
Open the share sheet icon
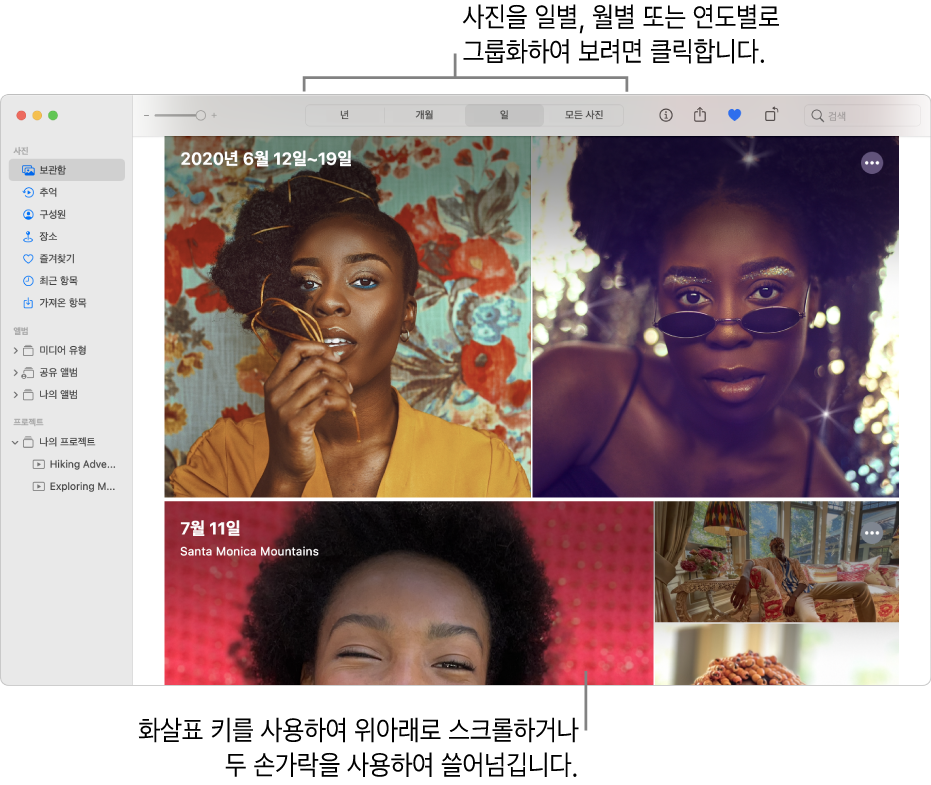(x=700, y=115)
